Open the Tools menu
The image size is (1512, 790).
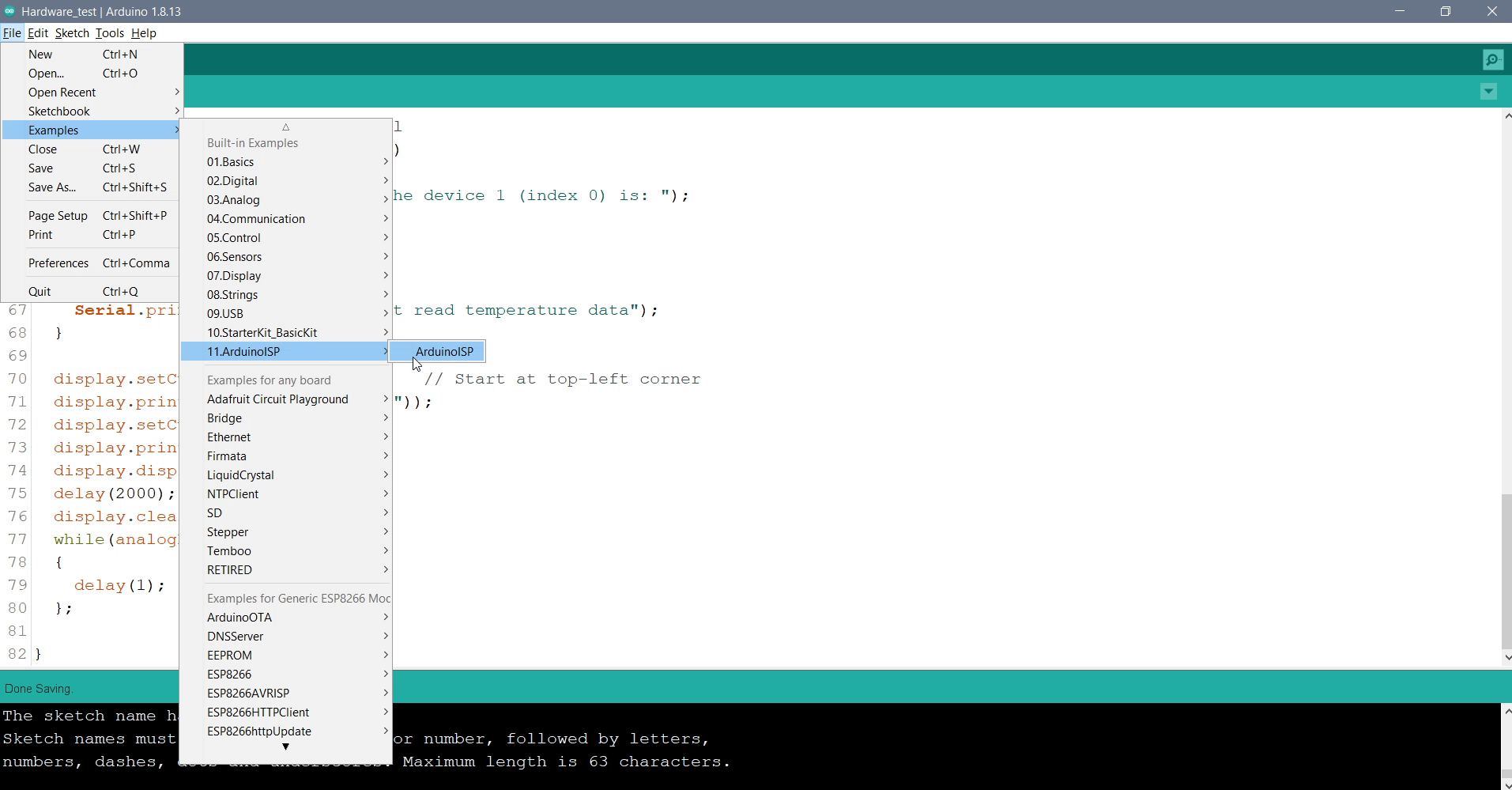pyautogui.click(x=110, y=33)
